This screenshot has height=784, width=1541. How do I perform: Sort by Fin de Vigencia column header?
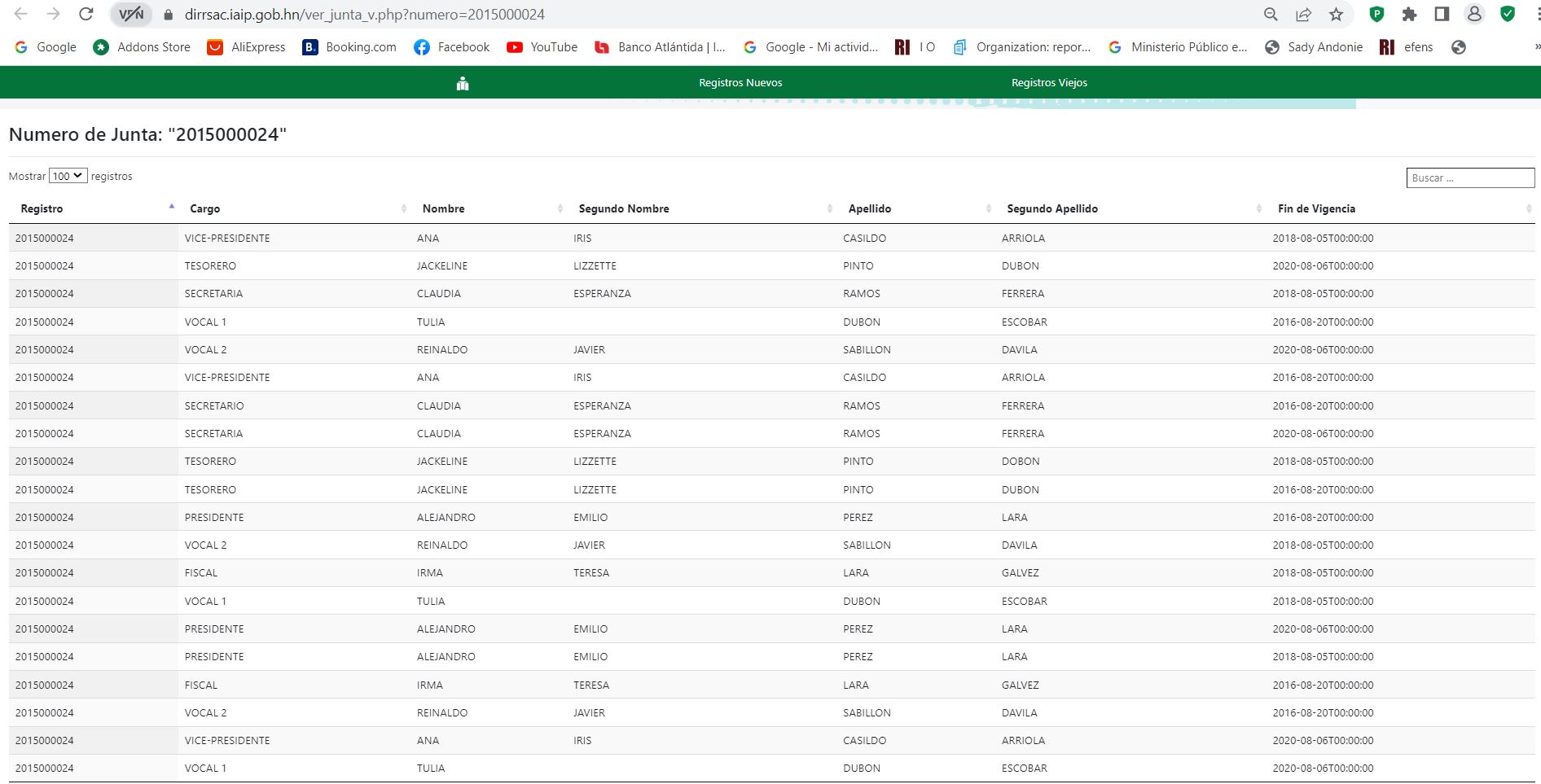click(1401, 208)
